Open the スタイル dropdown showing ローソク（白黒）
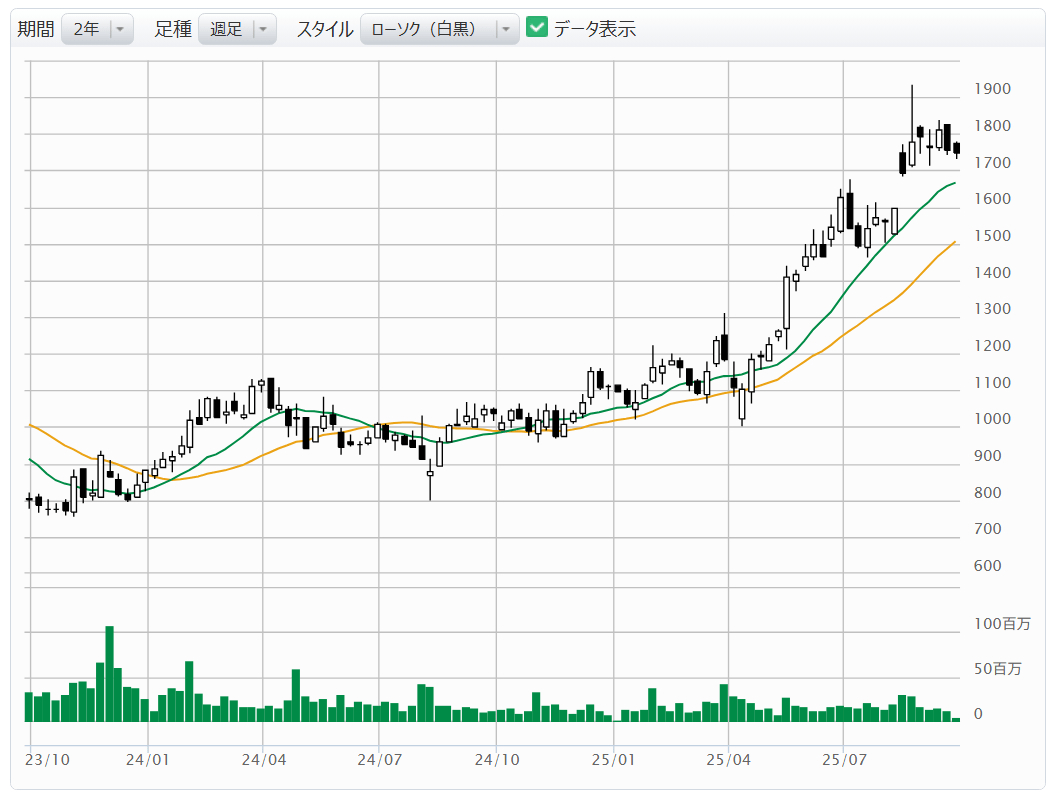The height and width of the screenshot is (799, 1054). click(428, 29)
